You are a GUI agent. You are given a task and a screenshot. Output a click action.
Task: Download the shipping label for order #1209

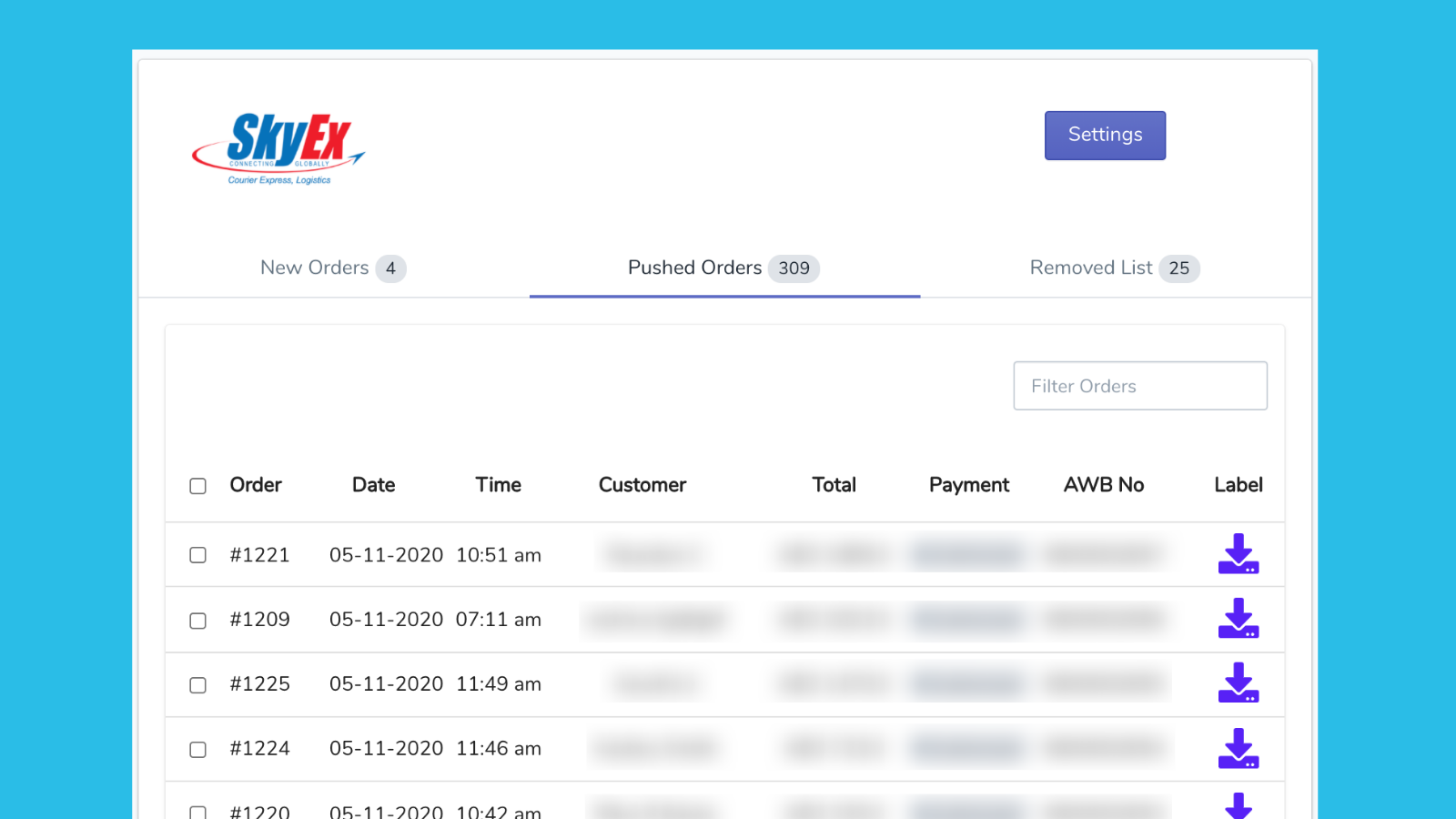point(1239,620)
